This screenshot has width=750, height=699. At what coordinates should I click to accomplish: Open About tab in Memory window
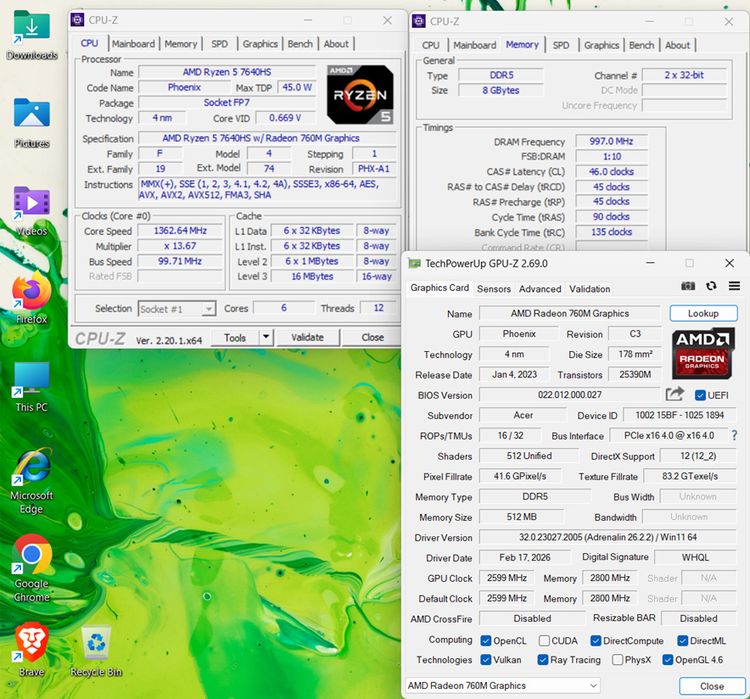click(677, 45)
